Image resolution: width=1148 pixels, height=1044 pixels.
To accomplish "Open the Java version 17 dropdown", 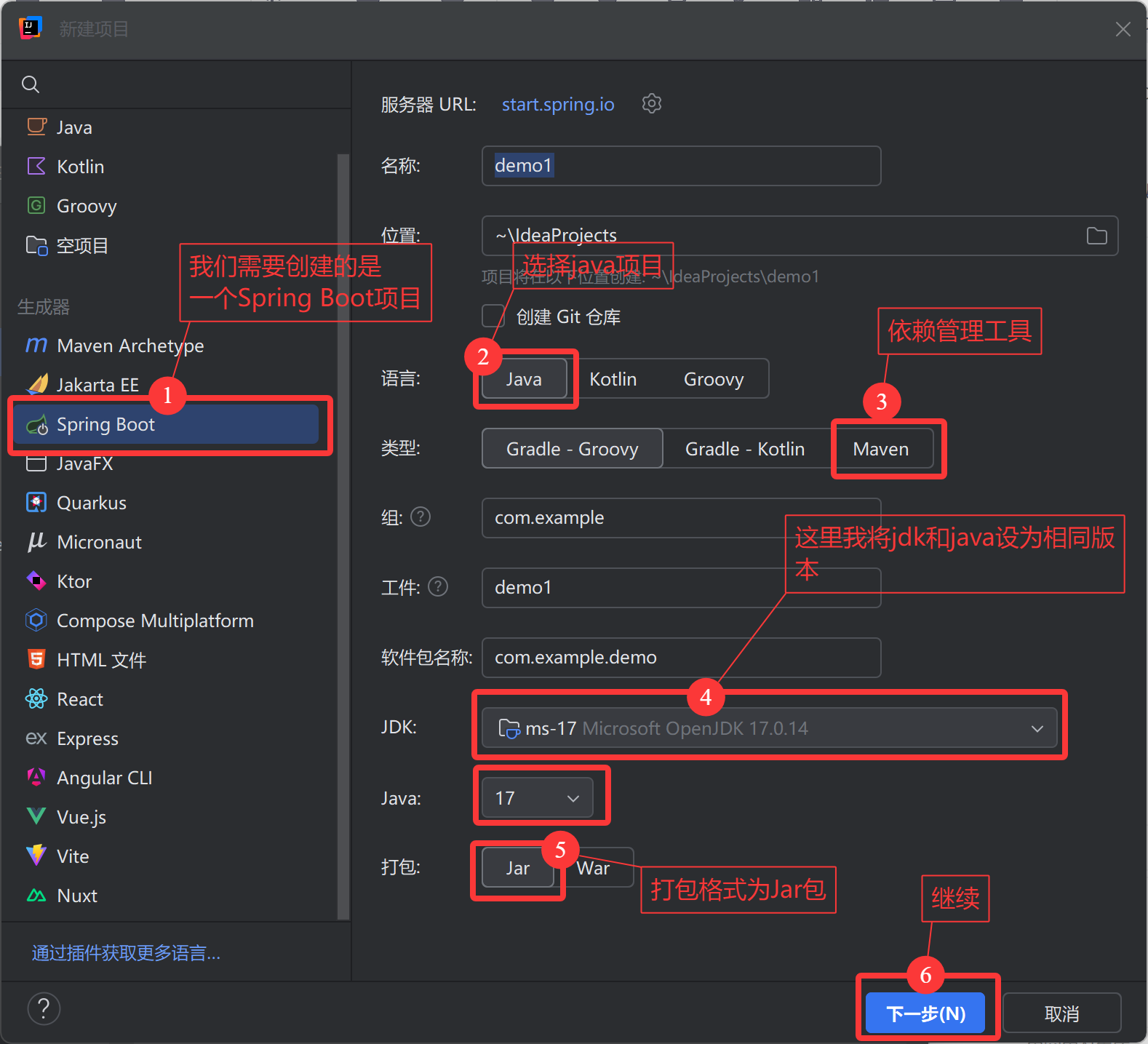I will coord(538,798).
